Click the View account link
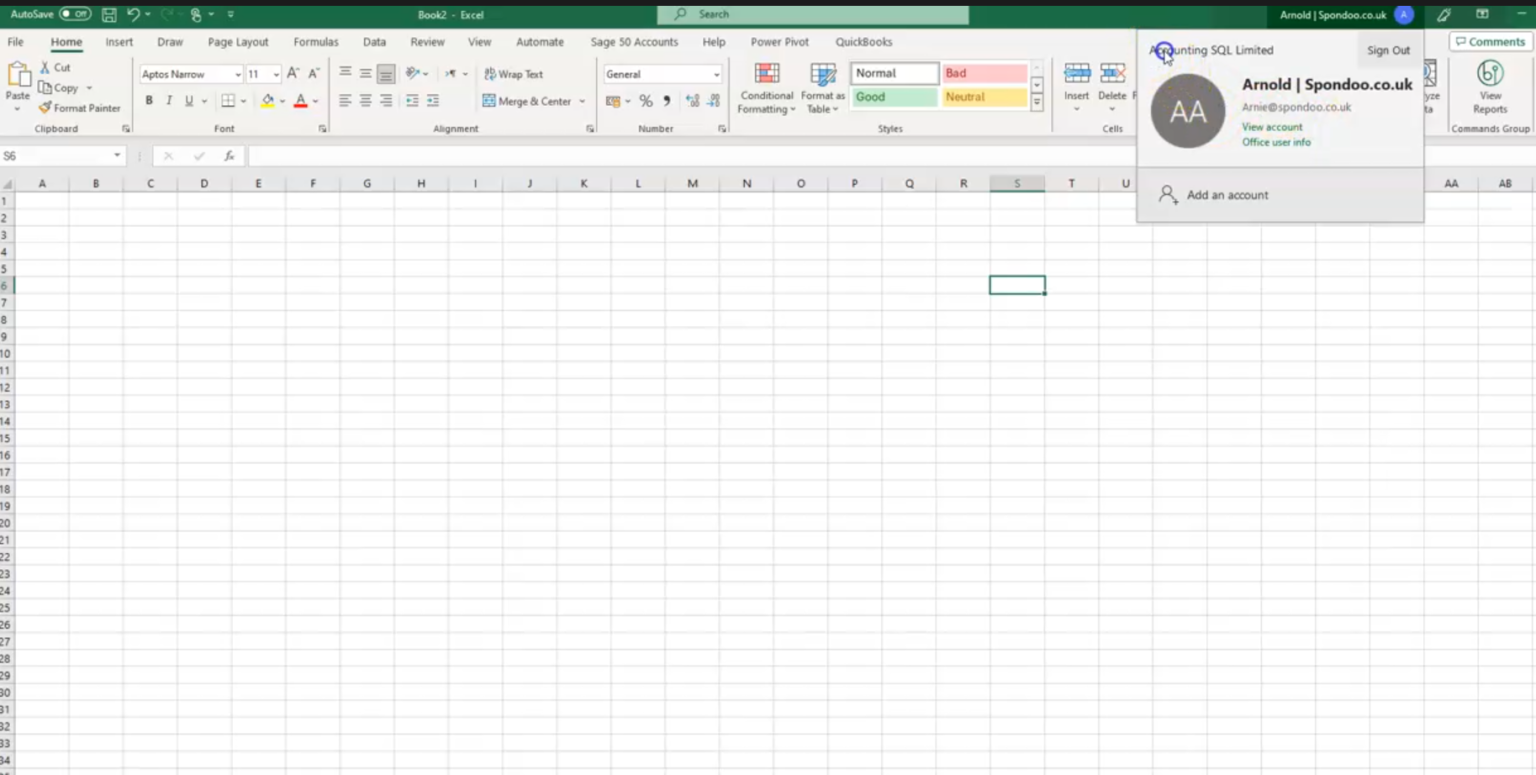Image resolution: width=1536 pixels, height=775 pixels. coord(1271,126)
